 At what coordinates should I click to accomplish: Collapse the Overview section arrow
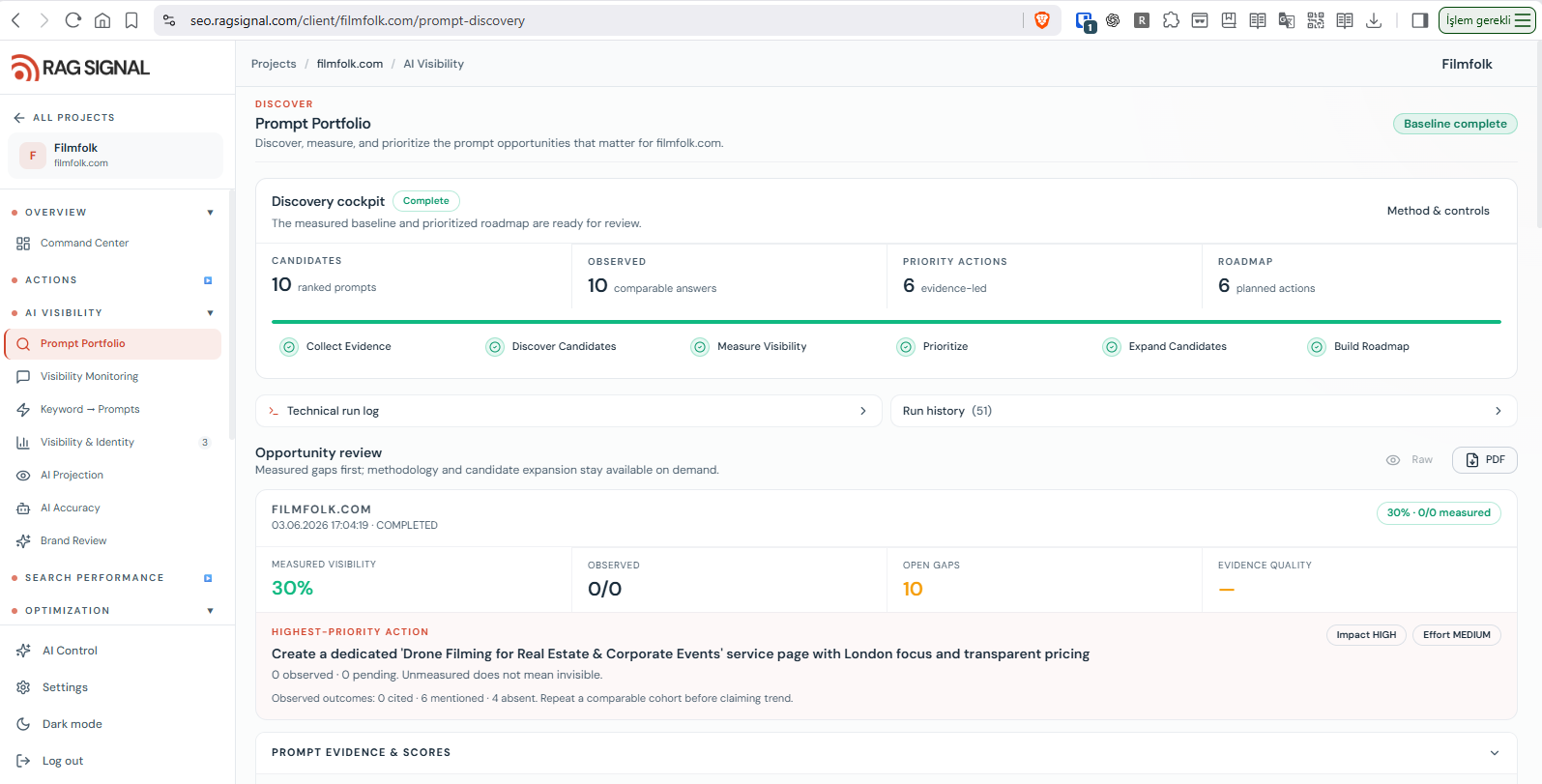210,213
